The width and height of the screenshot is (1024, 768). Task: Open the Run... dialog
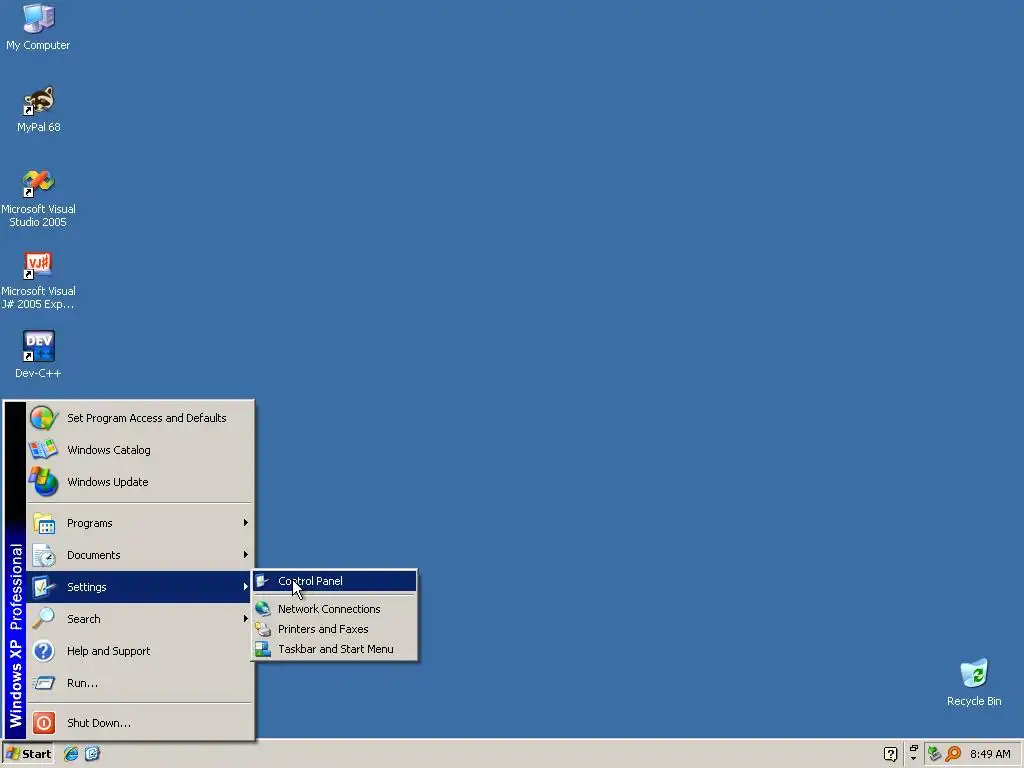pyautogui.click(x=140, y=683)
